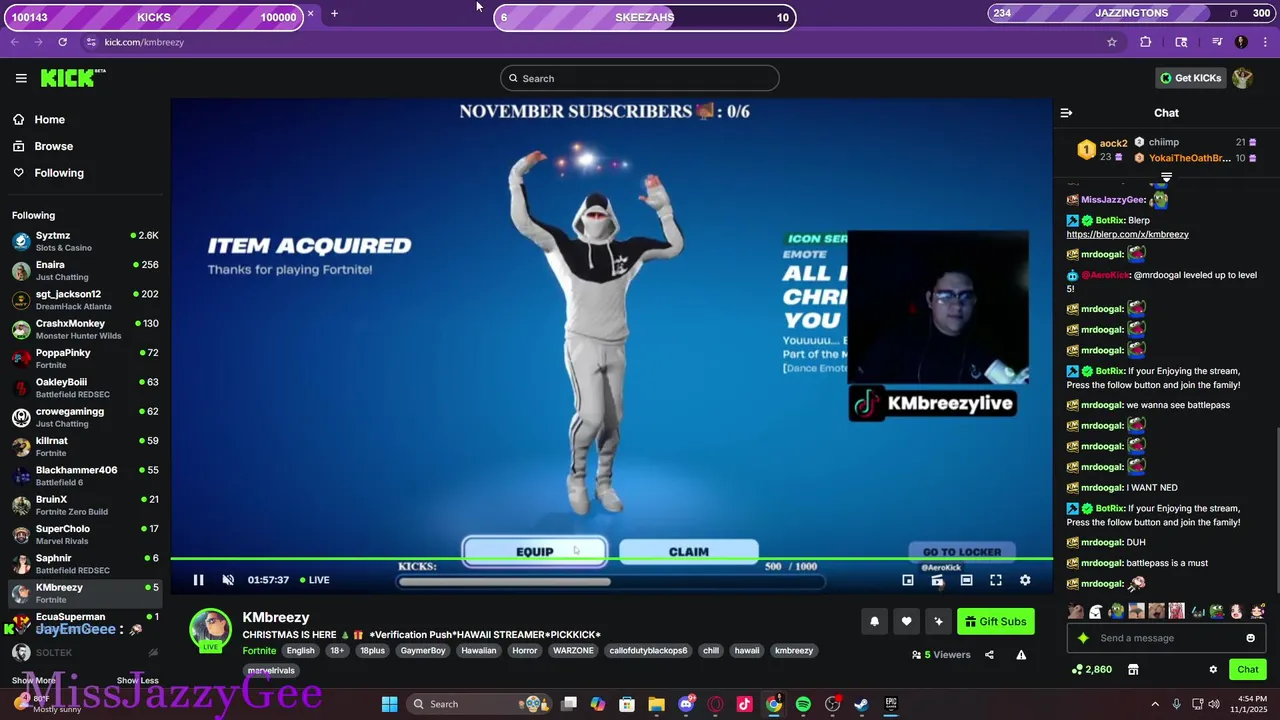Open SuperCholo channel in sidebar

click(x=85, y=534)
